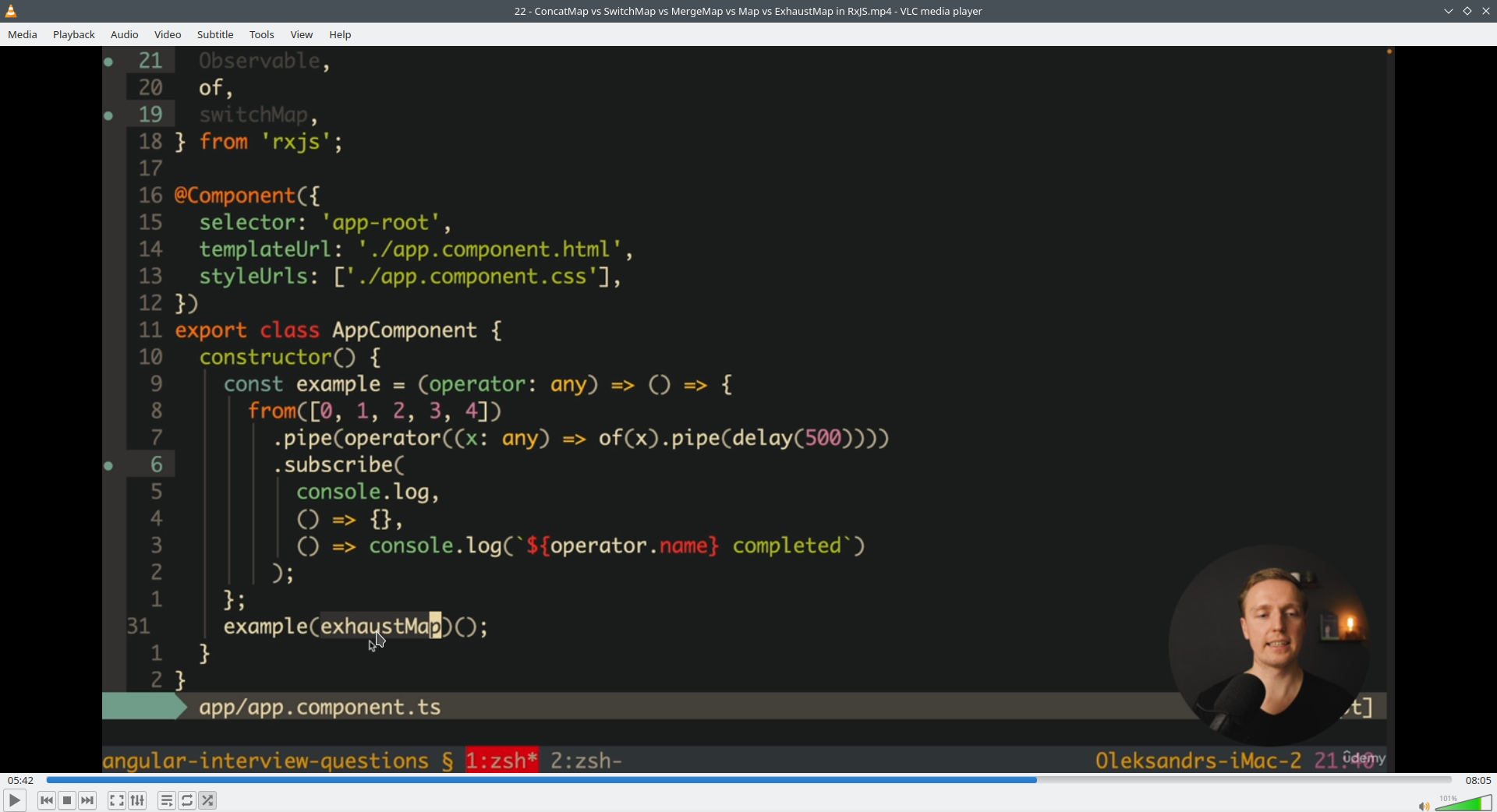The image size is (1497, 812).
Task: Click the '${operator.name} completed' template string
Action: 684,545
